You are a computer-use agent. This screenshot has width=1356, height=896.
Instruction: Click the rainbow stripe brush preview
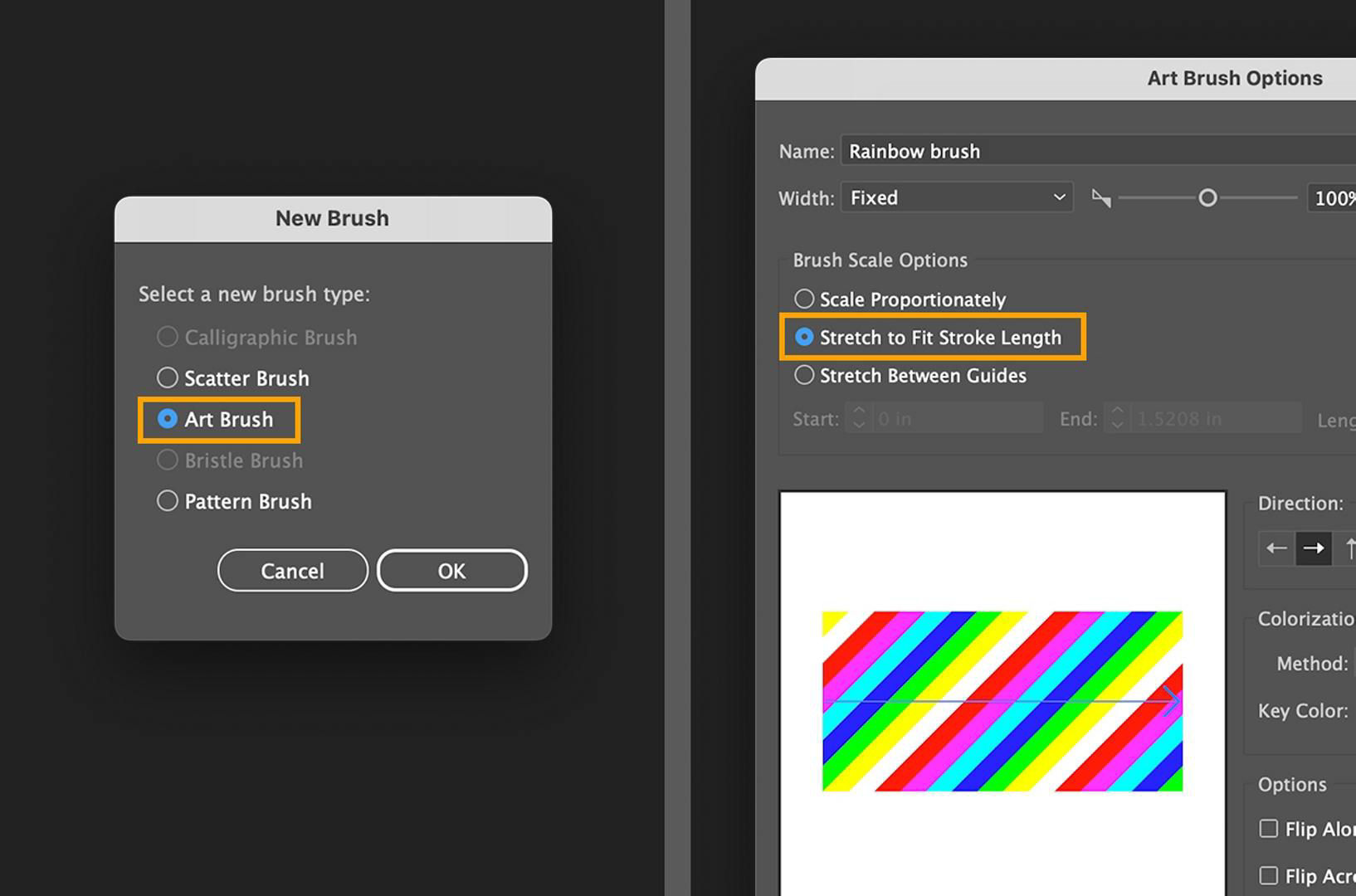[x=1002, y=701]
